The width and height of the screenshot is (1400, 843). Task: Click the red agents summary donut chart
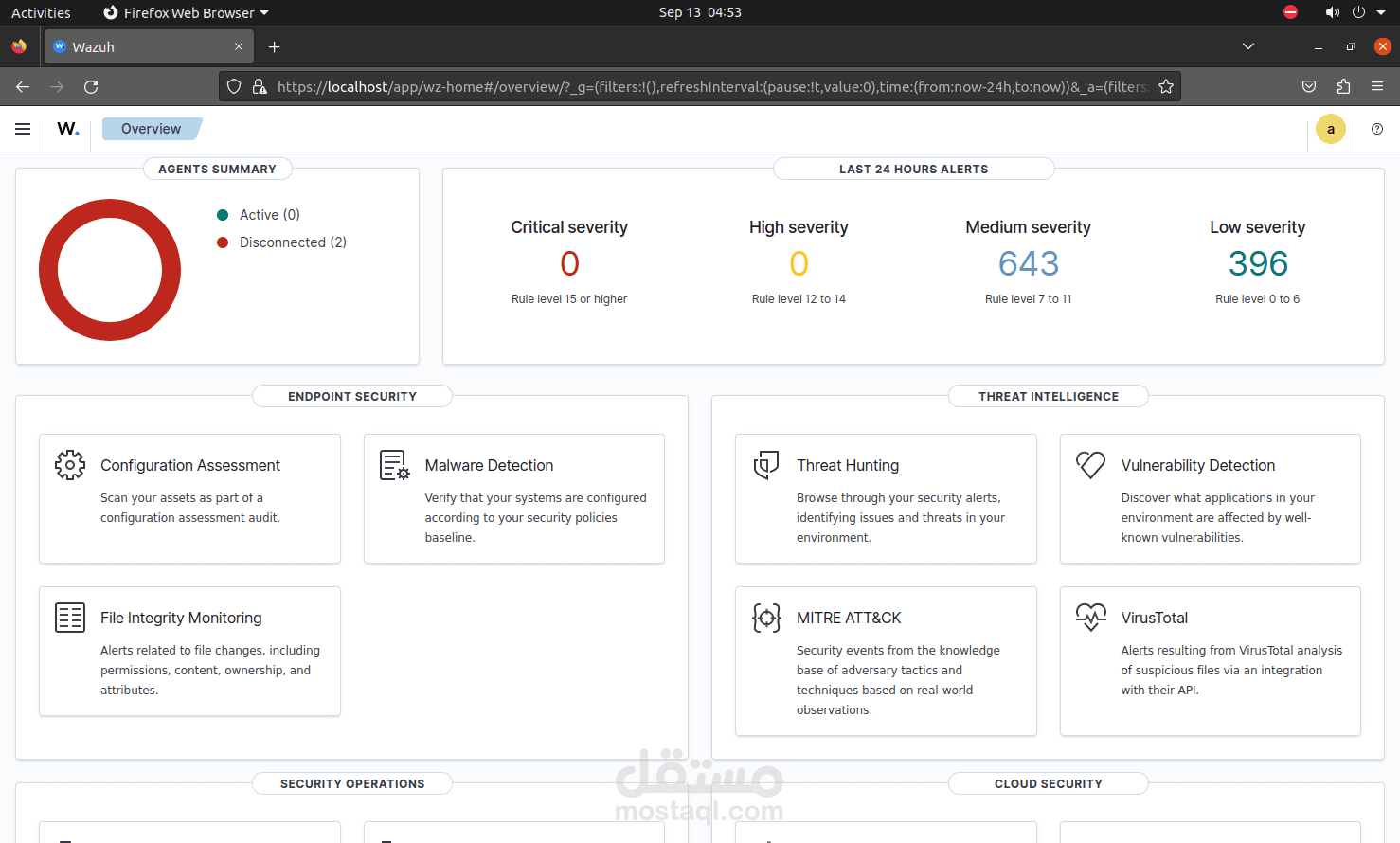click(110, 270)
